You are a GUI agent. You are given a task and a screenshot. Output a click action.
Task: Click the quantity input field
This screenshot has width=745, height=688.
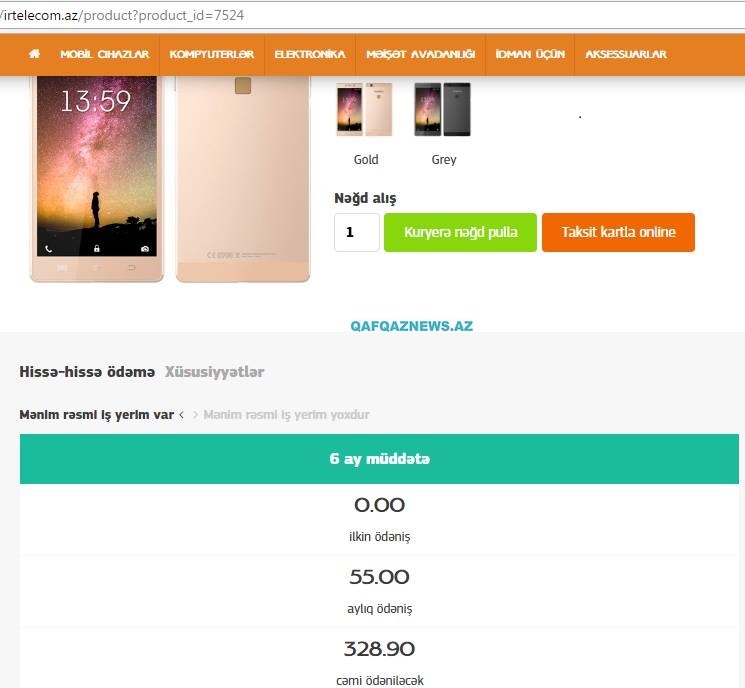(x=357, y=232)
